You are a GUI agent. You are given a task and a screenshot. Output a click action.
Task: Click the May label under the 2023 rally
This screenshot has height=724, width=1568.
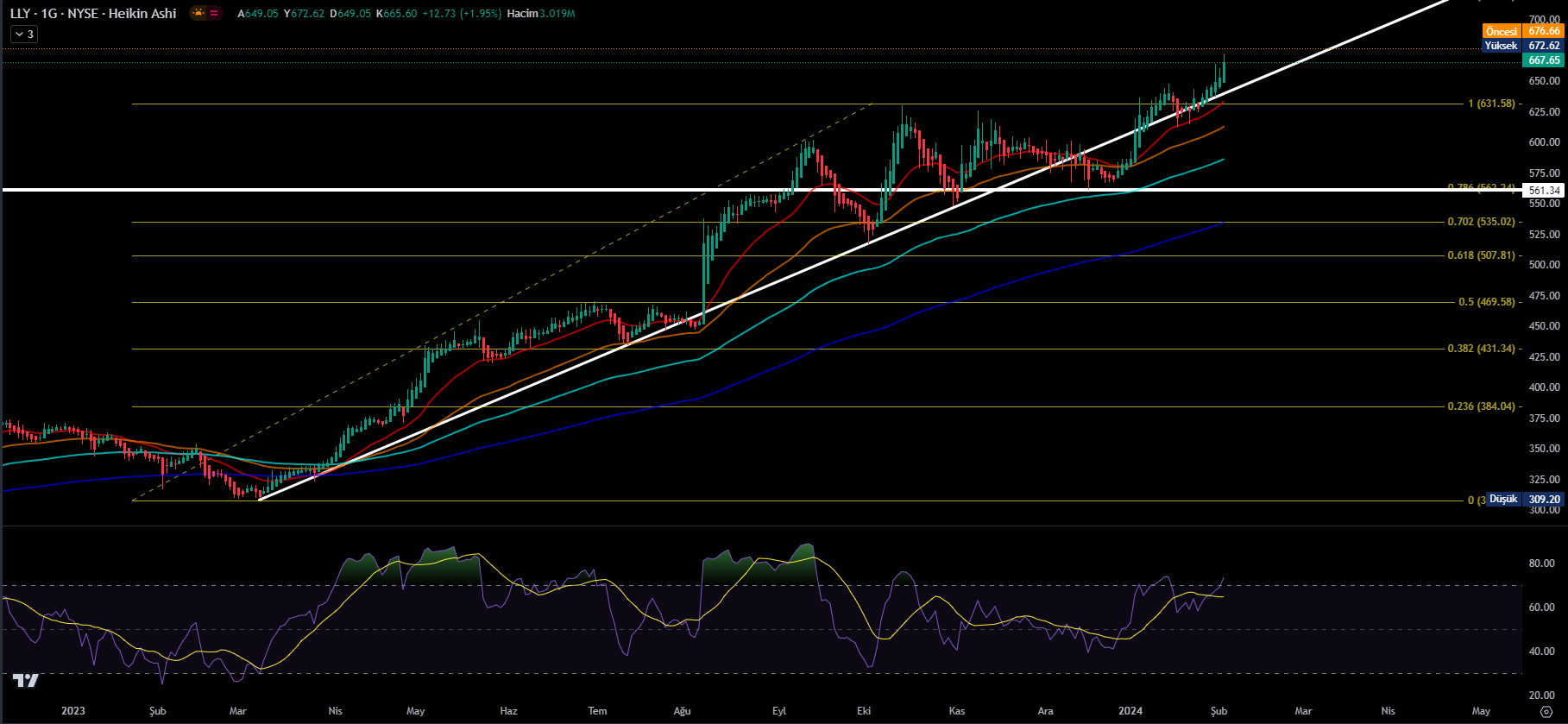pyautogui.click(x=416, y=711)
